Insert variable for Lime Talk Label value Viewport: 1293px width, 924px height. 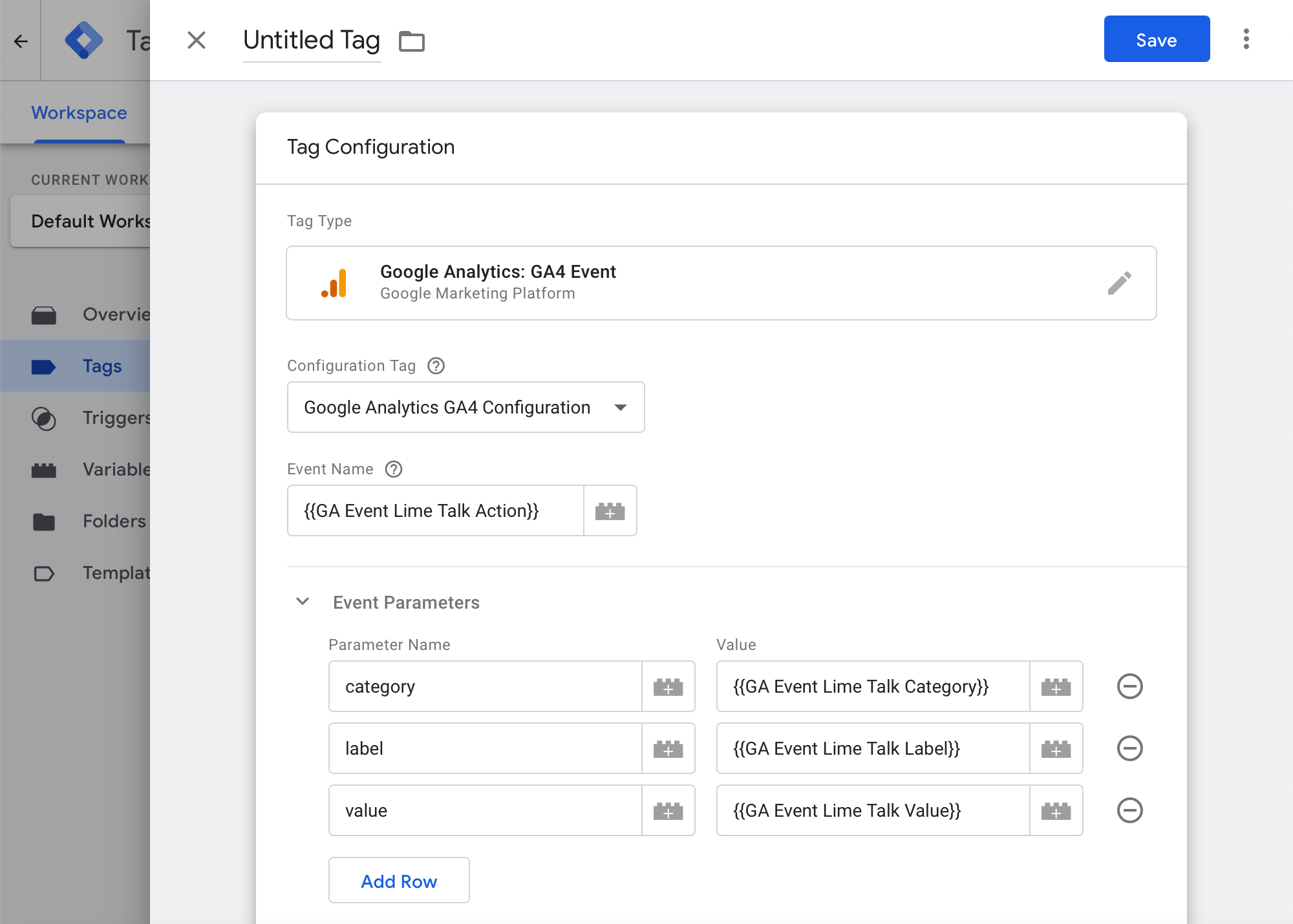click(1056, 748)
